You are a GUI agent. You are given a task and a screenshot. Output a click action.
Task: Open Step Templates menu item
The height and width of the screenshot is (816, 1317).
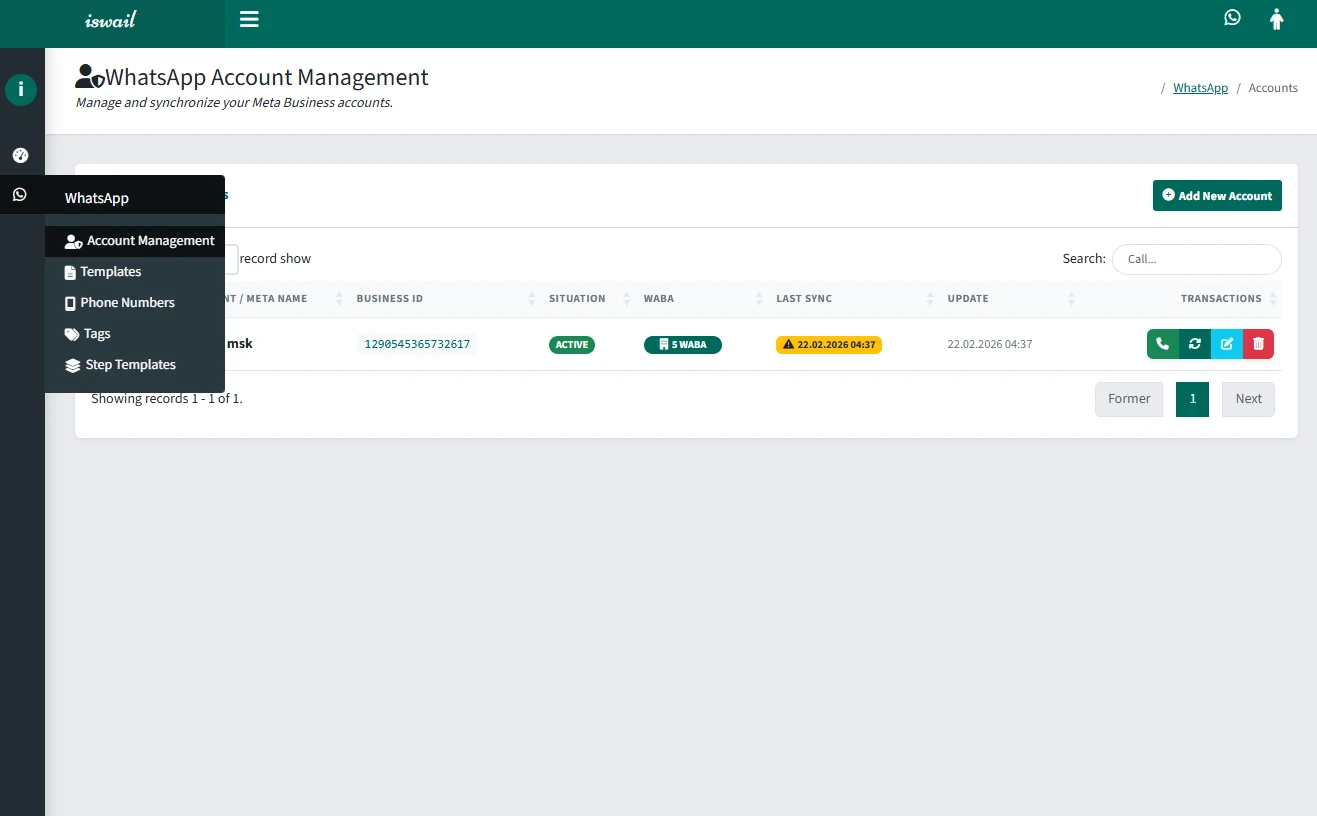pyautogui.click(x=130, y=365)
